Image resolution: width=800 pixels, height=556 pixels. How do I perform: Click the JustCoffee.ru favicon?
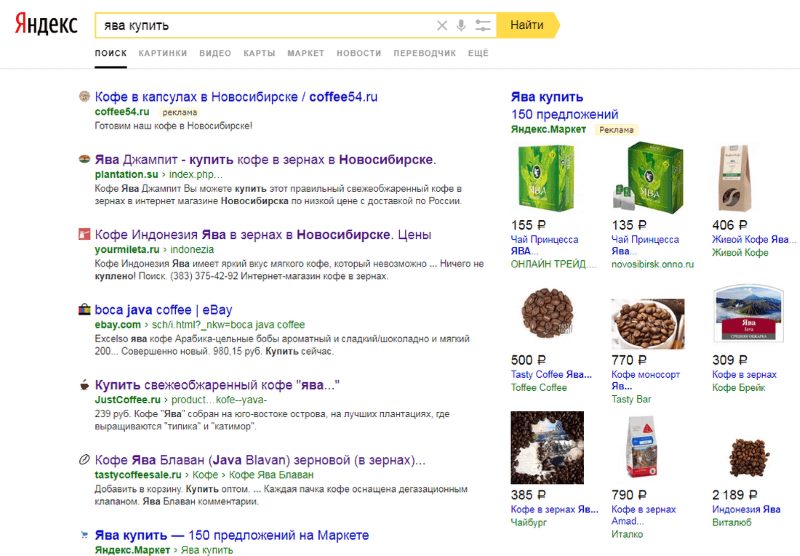[x=84, y=385]
